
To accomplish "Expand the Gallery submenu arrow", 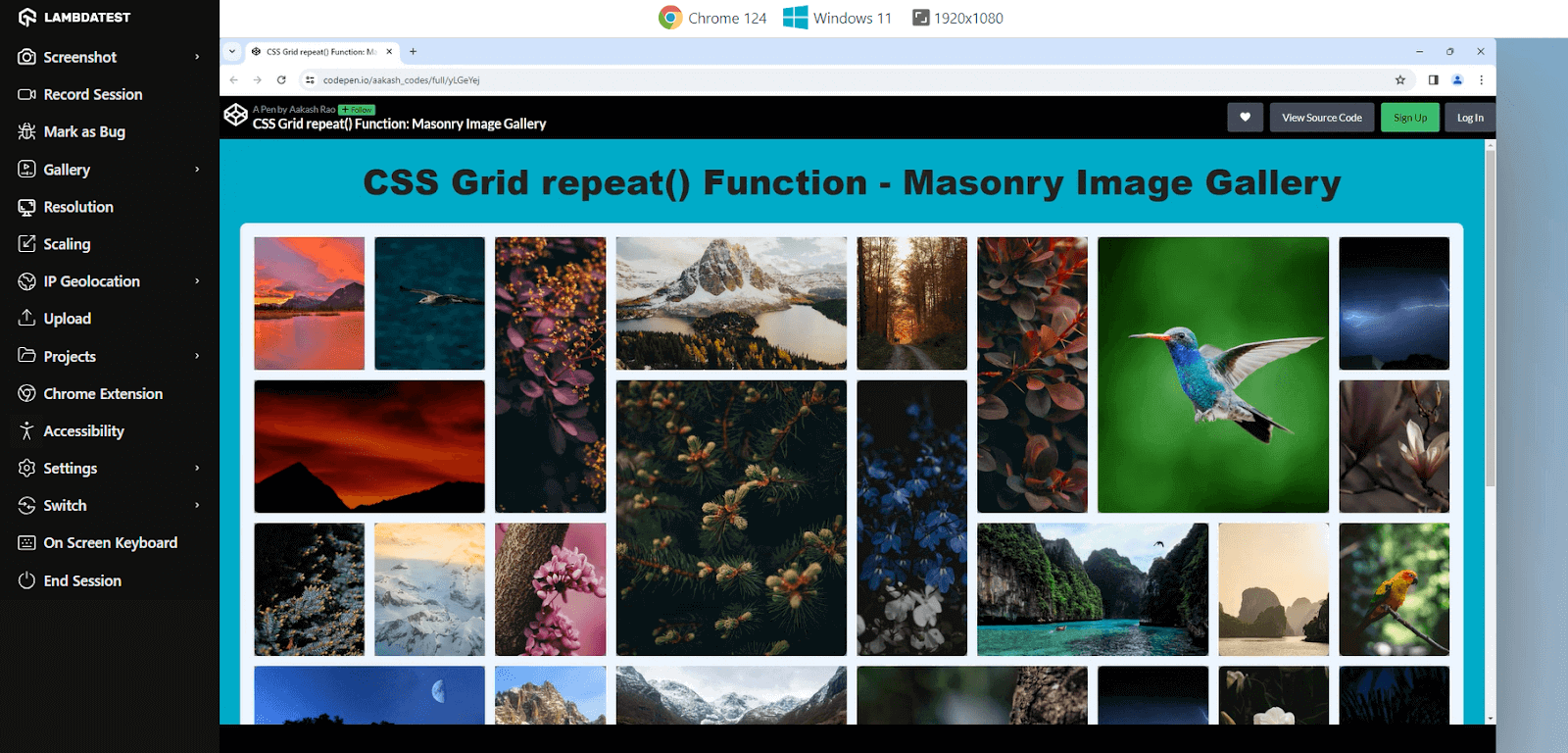I will tap(197, 169).
